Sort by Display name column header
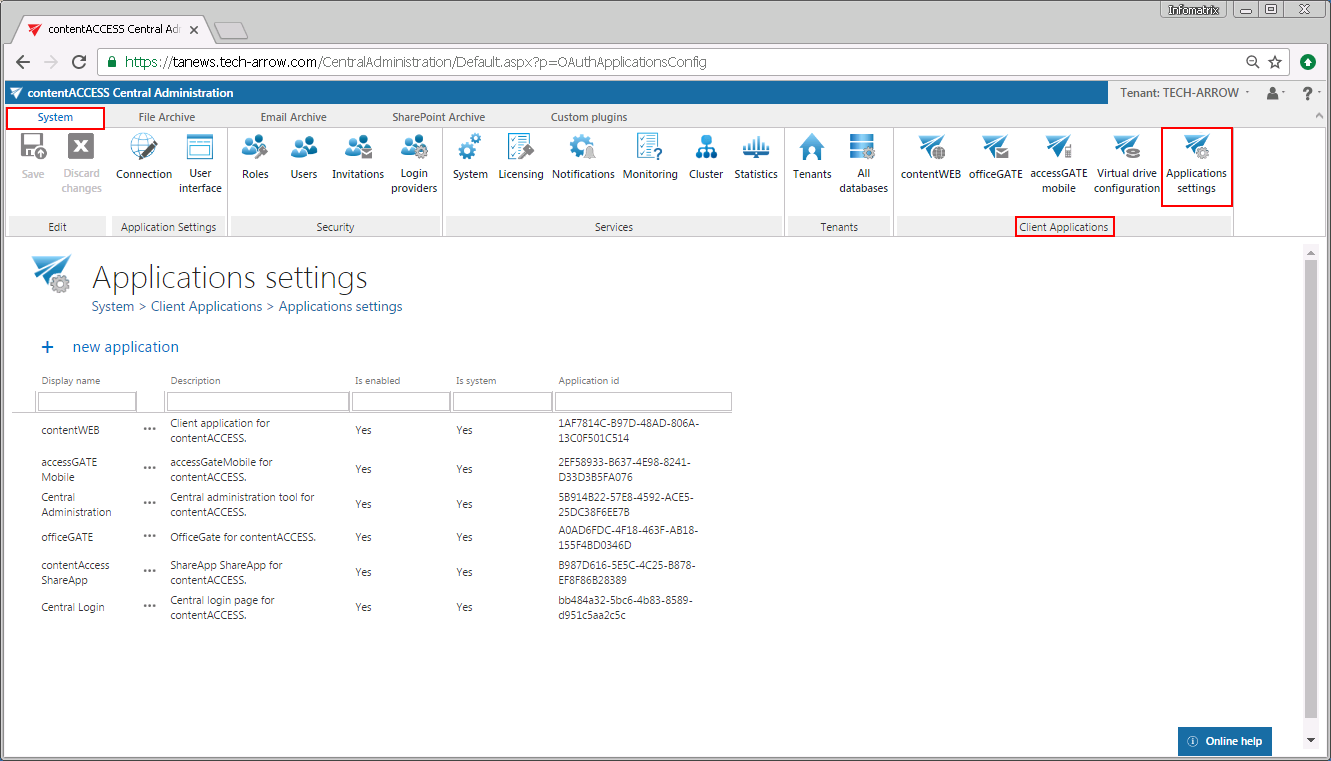 click(x=71, y=381)
